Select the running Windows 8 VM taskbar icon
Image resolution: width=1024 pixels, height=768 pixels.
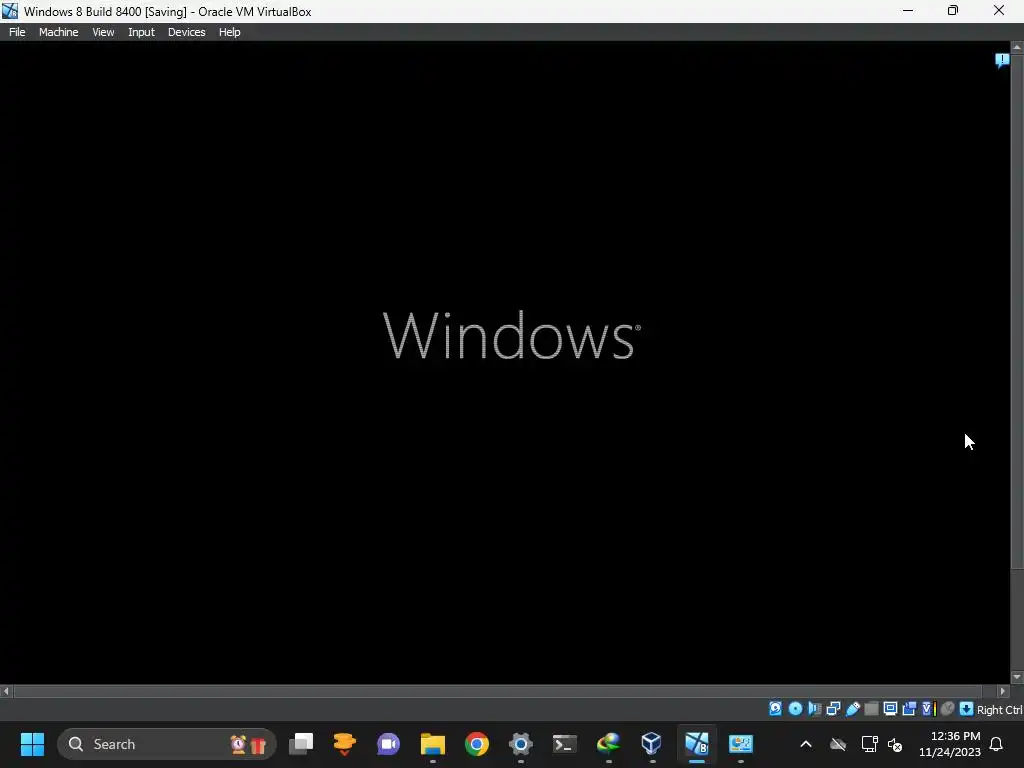tap(696, 744)
